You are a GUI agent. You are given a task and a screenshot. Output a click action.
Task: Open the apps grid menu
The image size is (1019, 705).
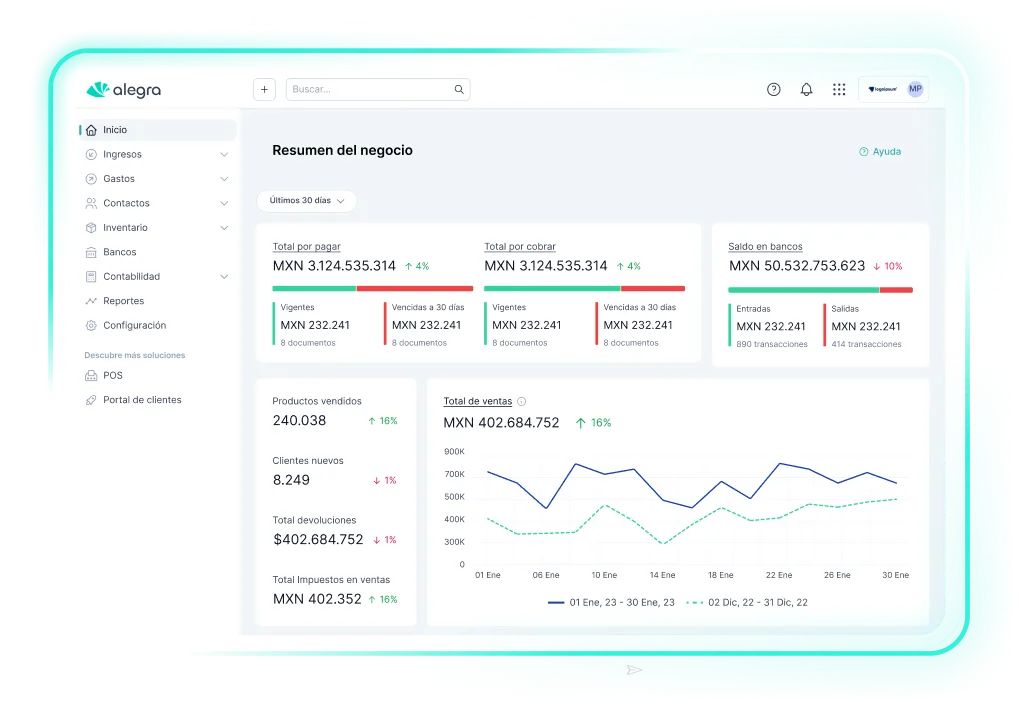tap(839, 90)
